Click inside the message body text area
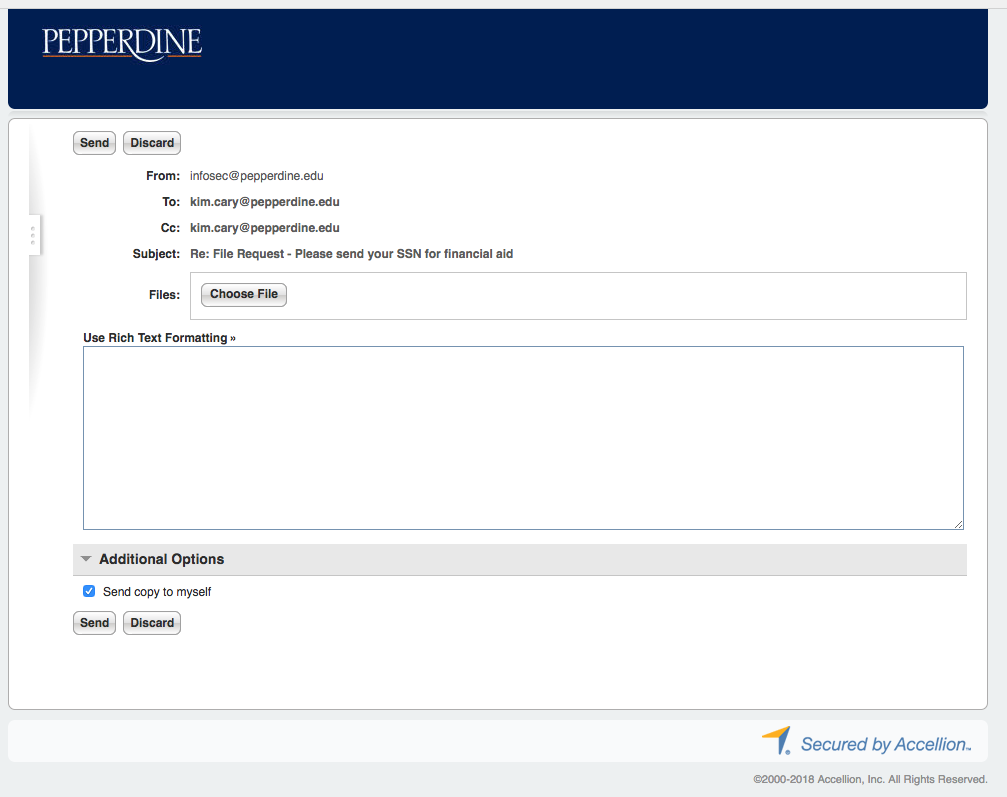Image resolution: width=1007 pixels, height=797 pixels. point(522,437)
